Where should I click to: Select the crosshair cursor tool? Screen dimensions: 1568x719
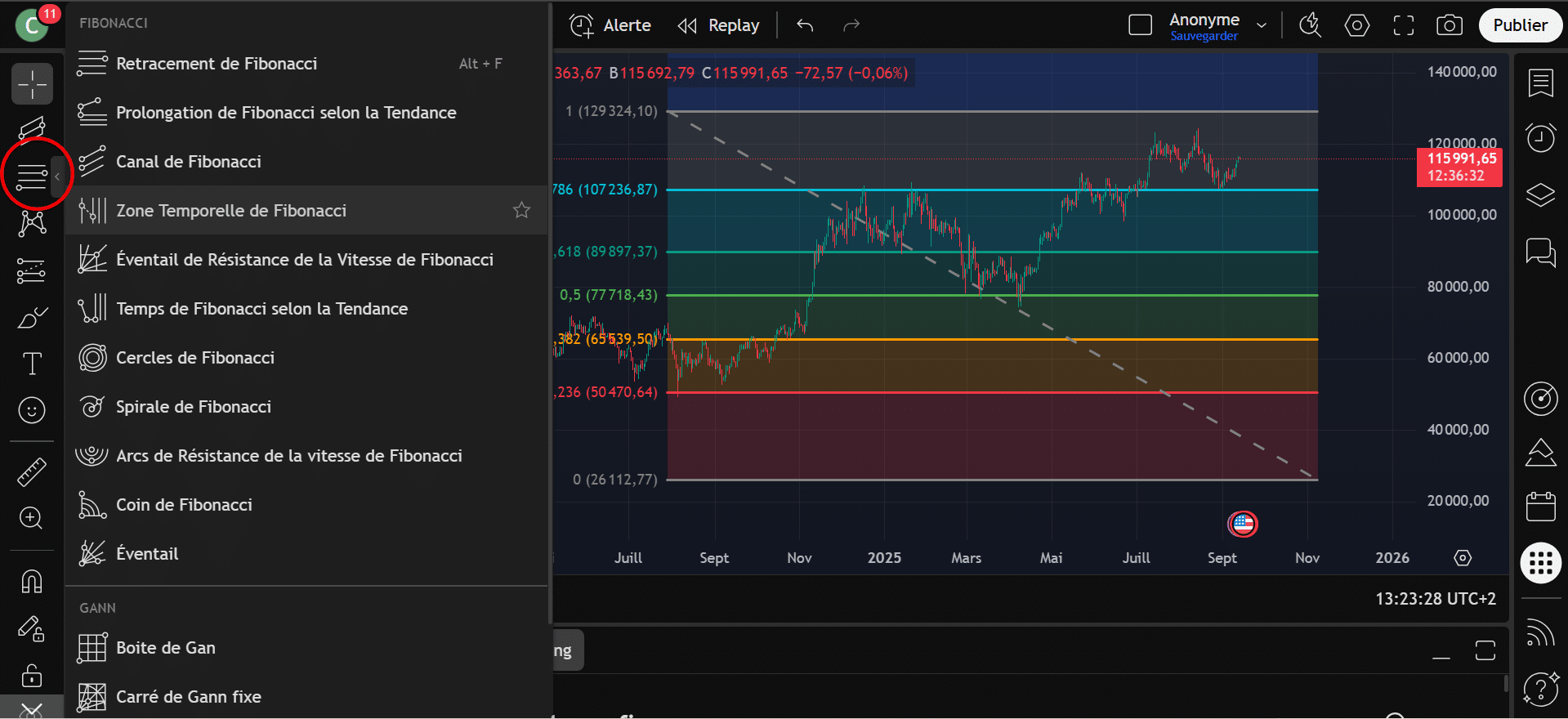pos(32,84)
